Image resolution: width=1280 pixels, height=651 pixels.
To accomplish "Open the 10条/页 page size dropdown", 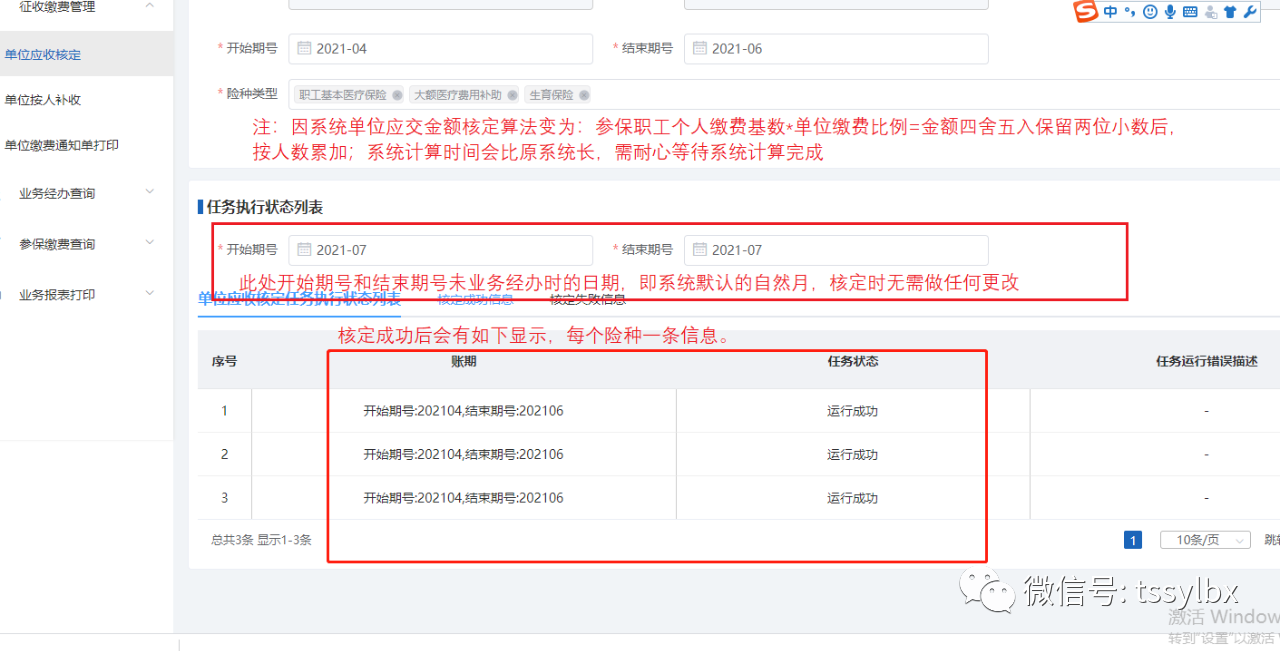I will click(x=1205, y=540).
